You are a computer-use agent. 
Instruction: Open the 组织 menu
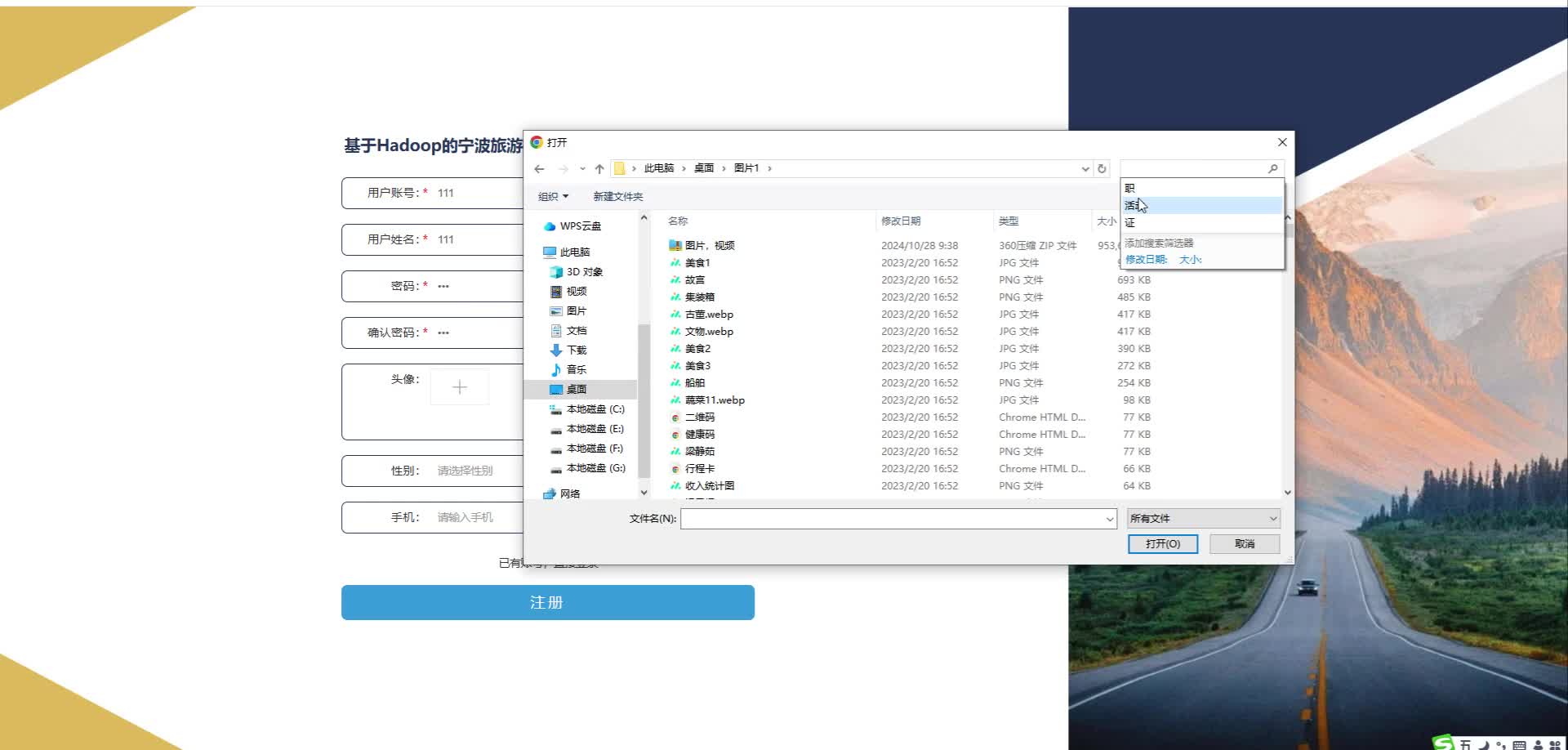click(553, 197)
